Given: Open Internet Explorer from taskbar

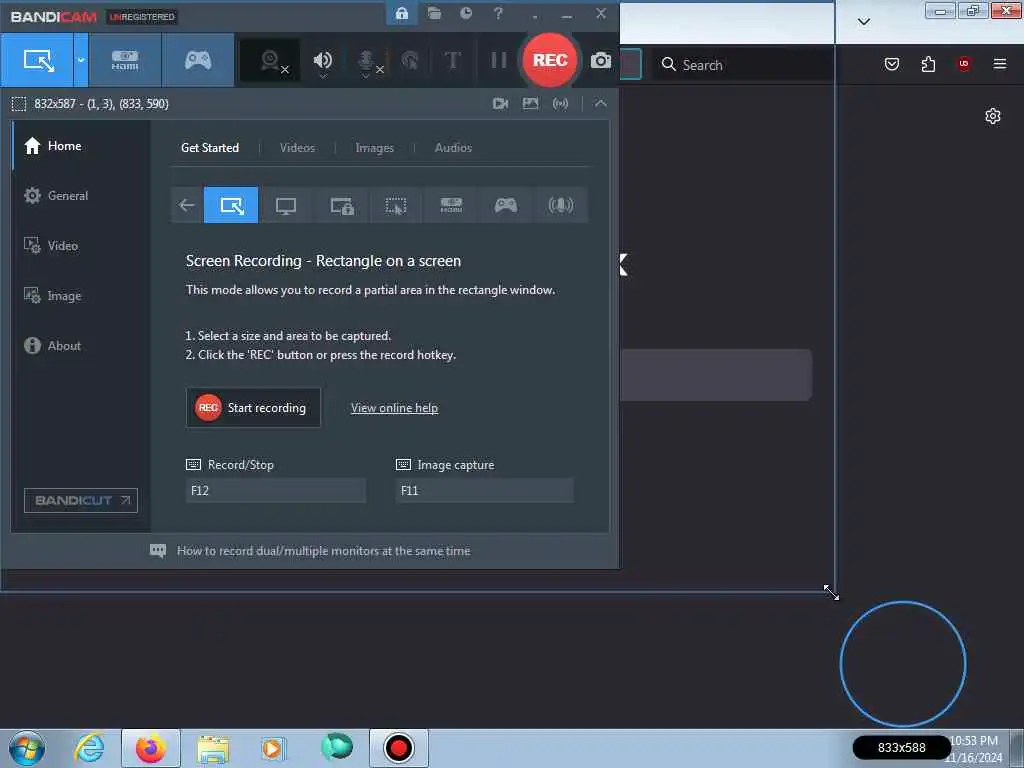Looking at the screenshot, I should point(89,748).
